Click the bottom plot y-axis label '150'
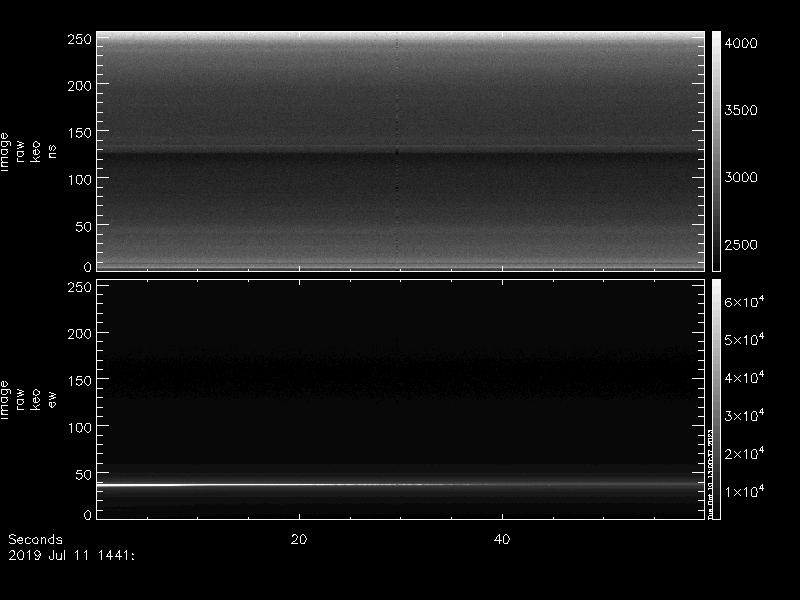Image resolution: width=800 pixels, height=600 pixels. click(x=80, y=381)
